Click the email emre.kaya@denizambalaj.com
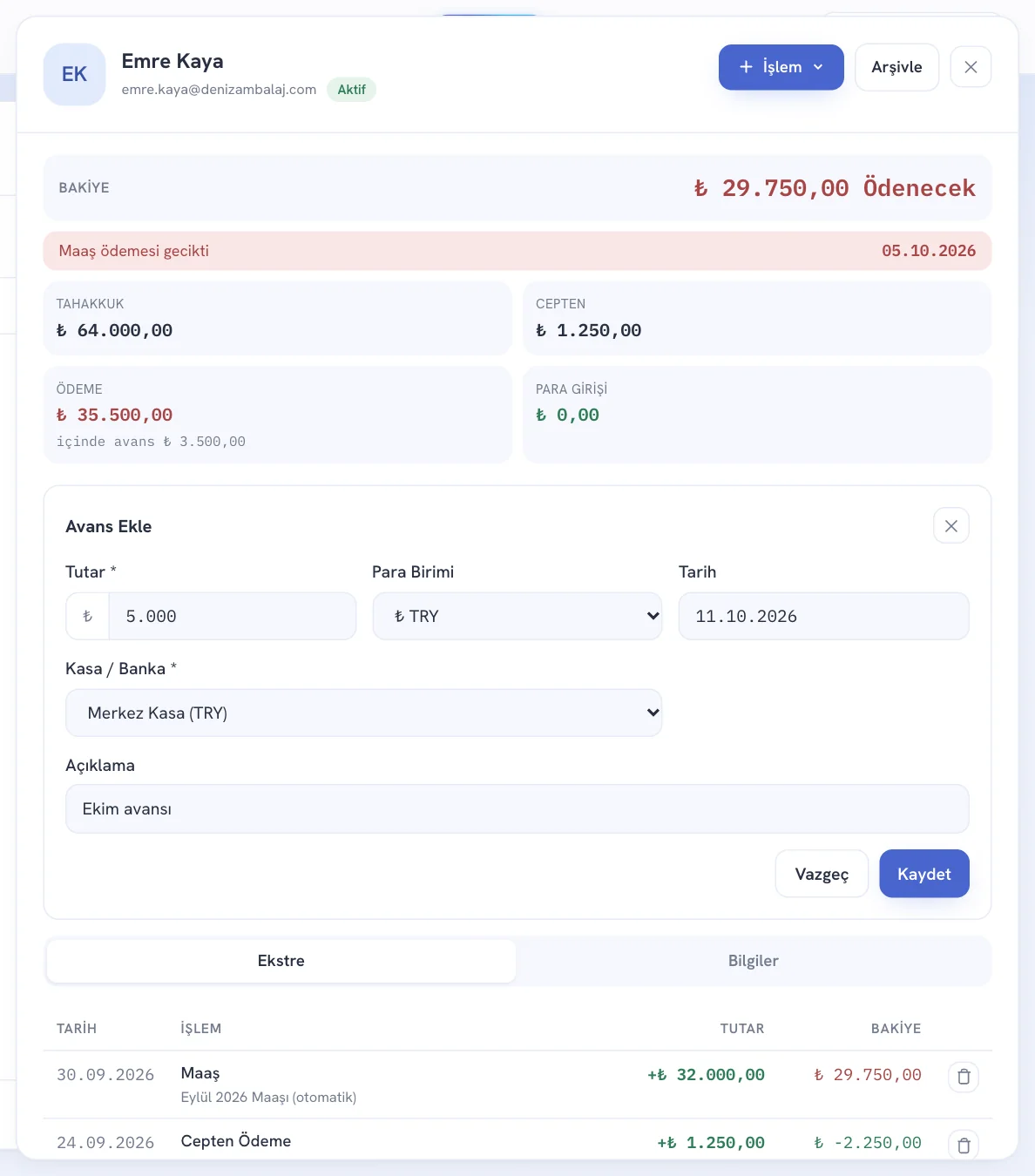The width and height of the screenshot is (1035, 1176). [x=219, y=90]
